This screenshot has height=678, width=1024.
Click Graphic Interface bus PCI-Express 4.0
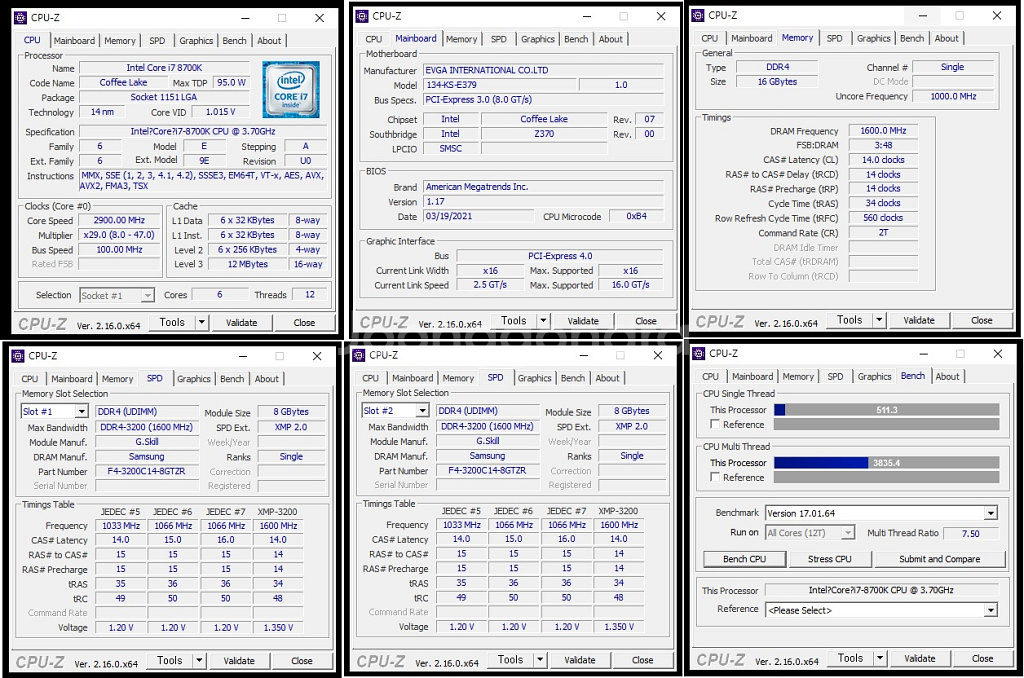560,256
